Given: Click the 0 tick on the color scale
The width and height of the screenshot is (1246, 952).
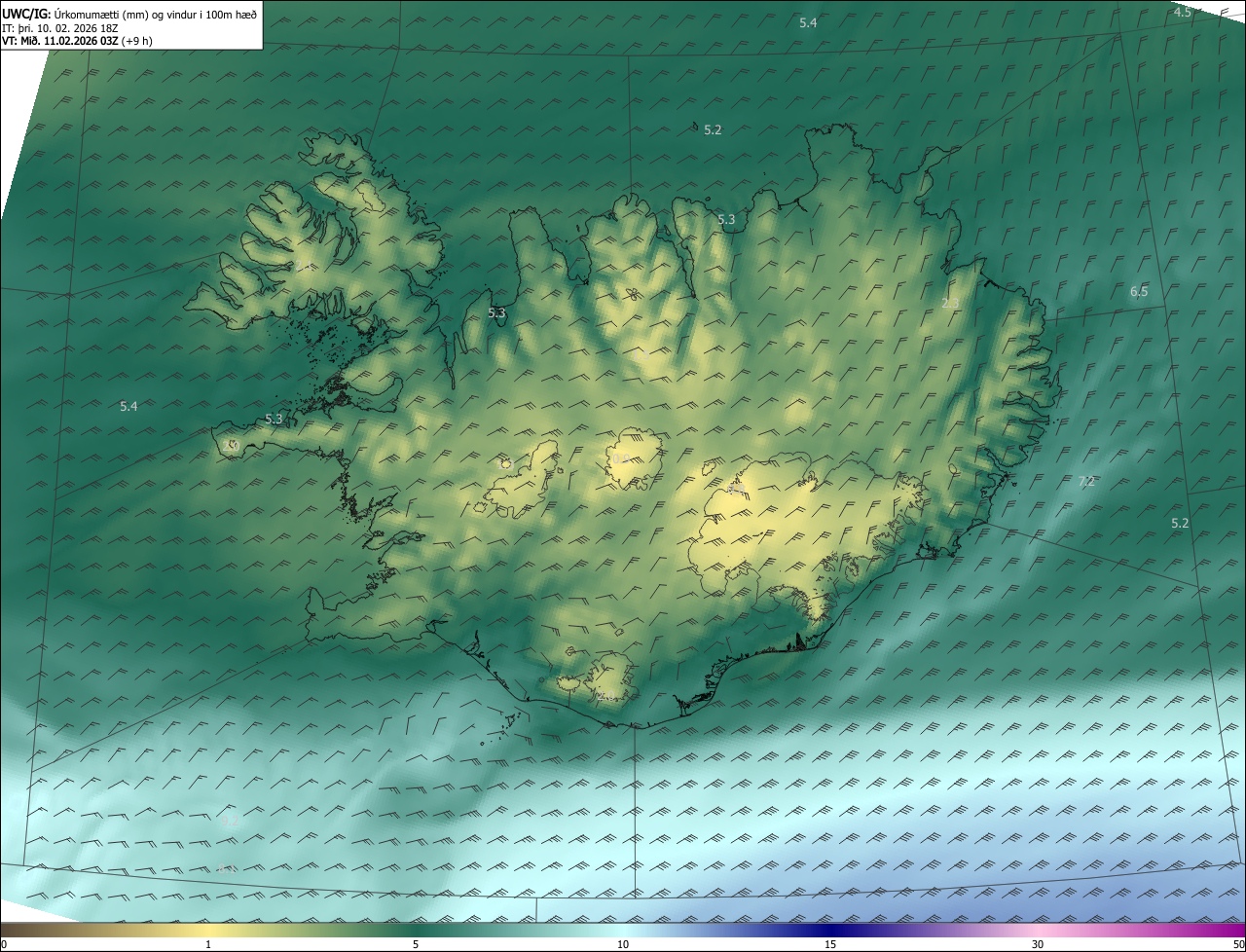Looking at the screenshot, I should pyautogui.click(x=4, y=944).
